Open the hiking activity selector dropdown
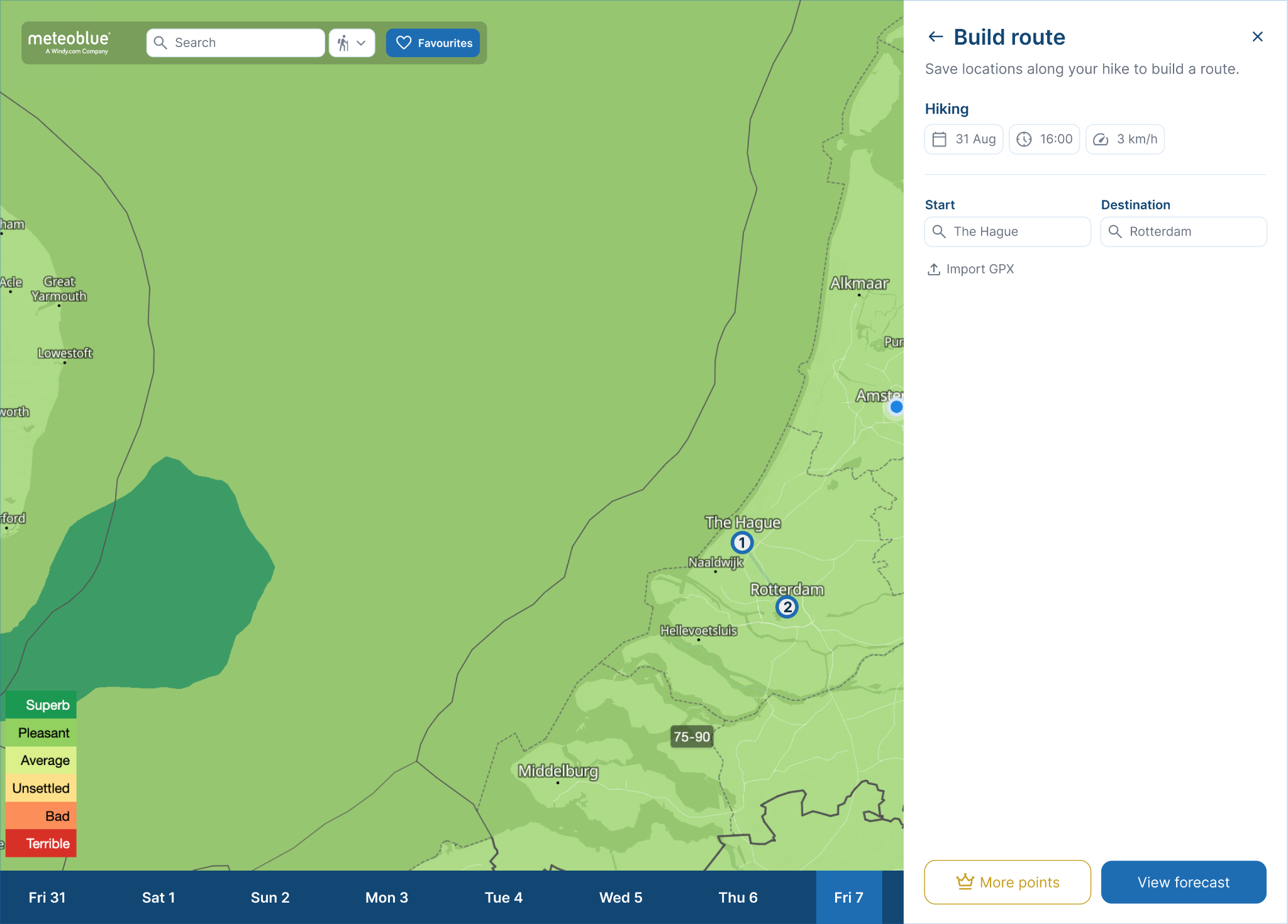Viewport: 1288px width, 924px height. tap(352, 43)
